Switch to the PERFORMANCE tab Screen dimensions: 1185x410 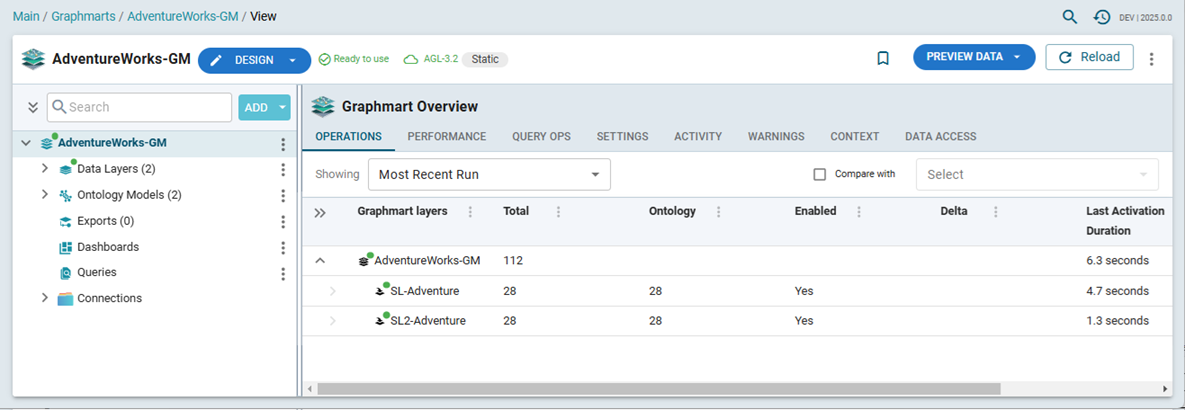[x=446, y=137]
